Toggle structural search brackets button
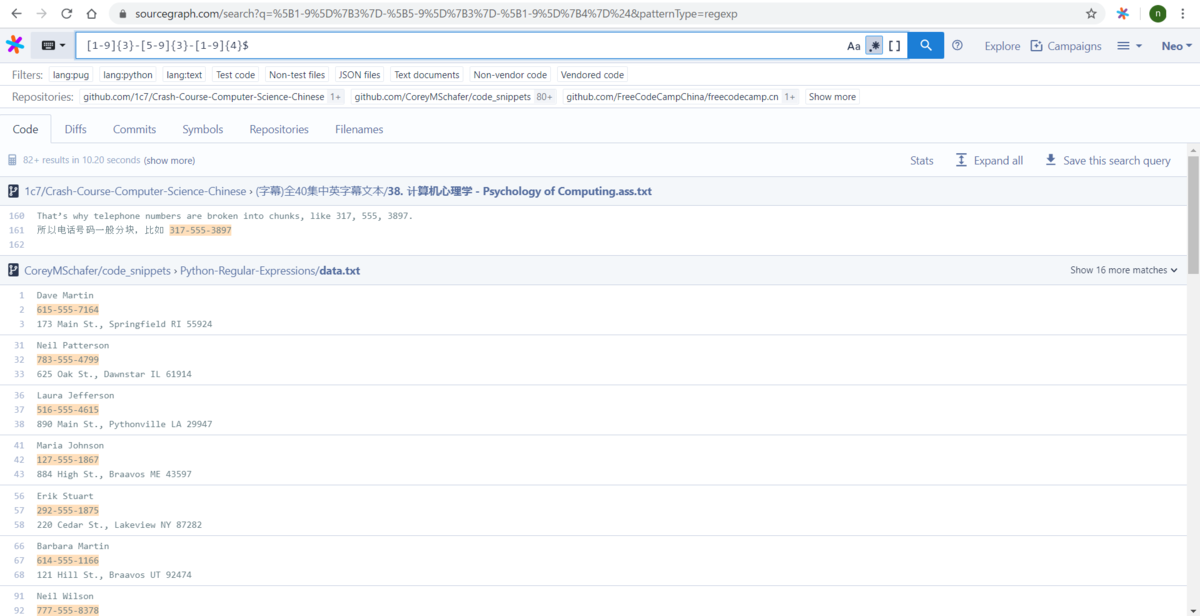 click(x=895, y=46)
